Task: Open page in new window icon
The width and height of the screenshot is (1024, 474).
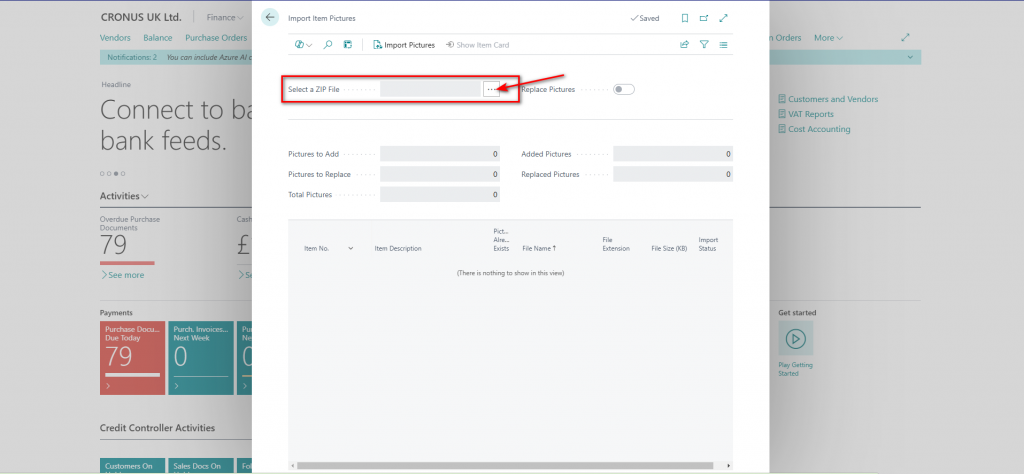Action: click(x=704, y=18)
